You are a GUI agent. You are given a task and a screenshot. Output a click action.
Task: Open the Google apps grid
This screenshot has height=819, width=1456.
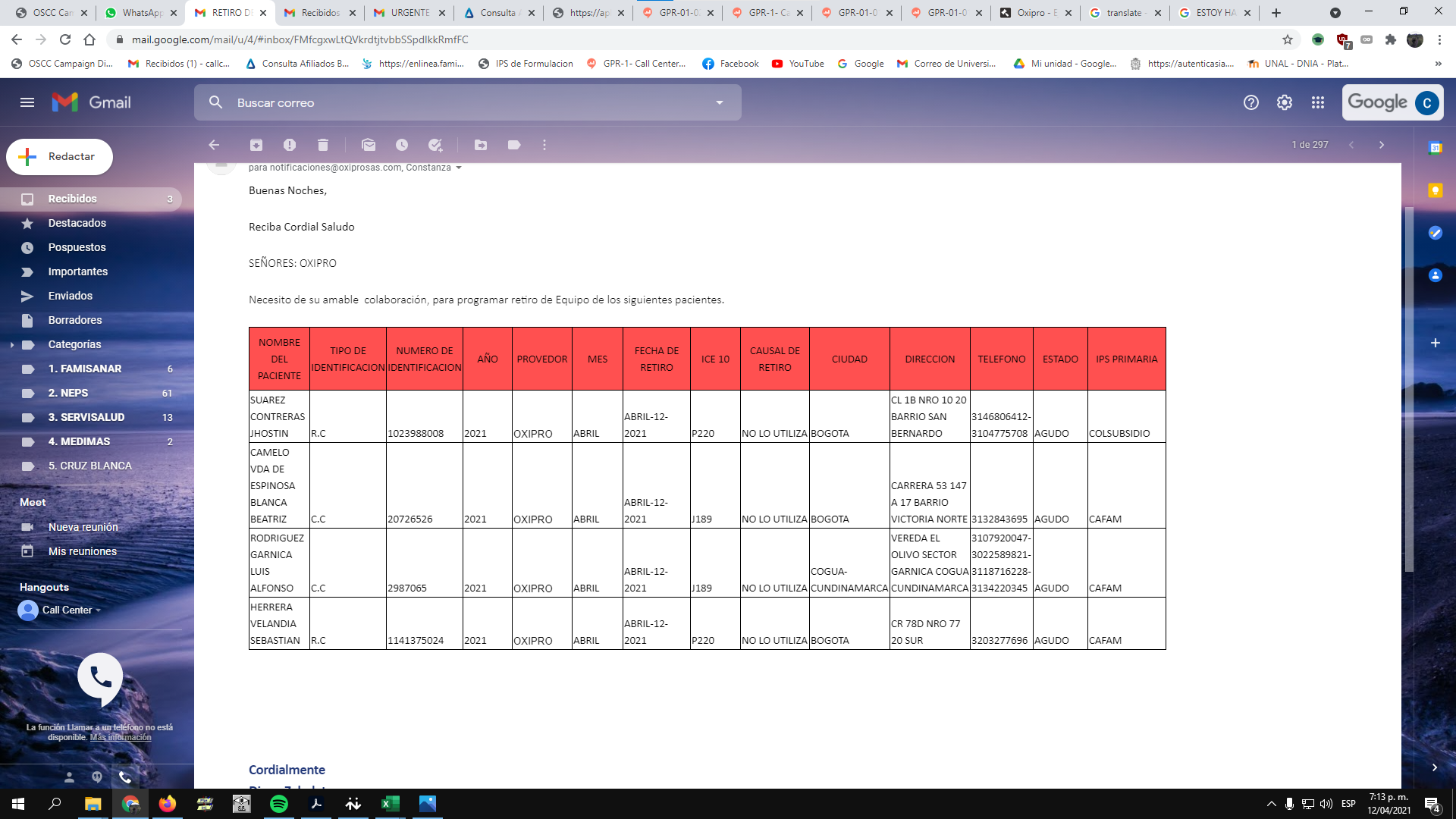[x=1318, y=102]
